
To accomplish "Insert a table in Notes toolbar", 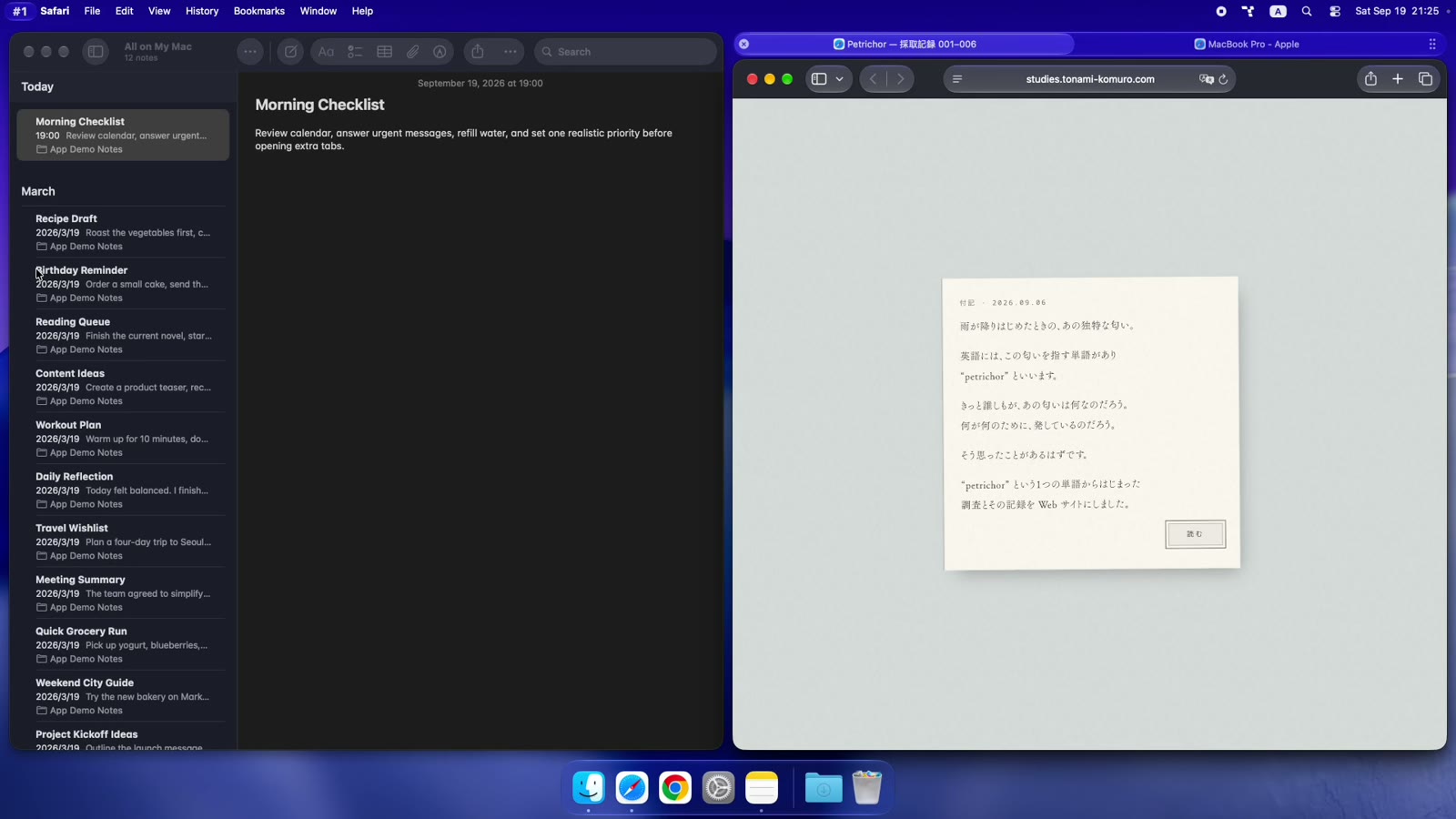I will tap(385, 52).
